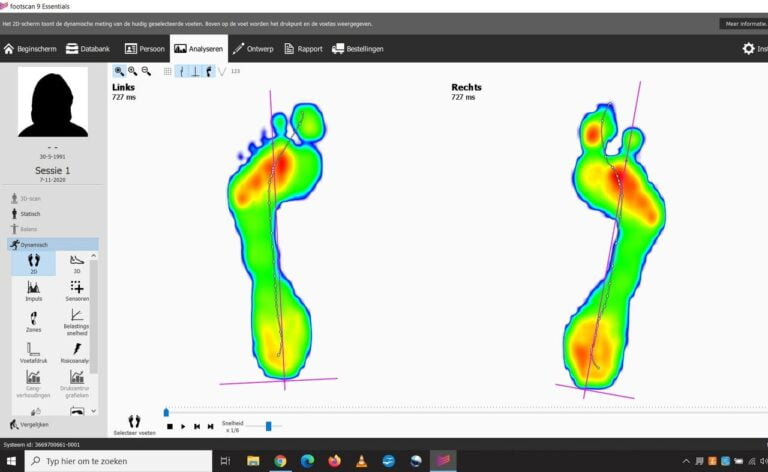This screenshot has height=472, width=768.
Task: Collapse the Dynamisch section
Action: coord(35,244)
